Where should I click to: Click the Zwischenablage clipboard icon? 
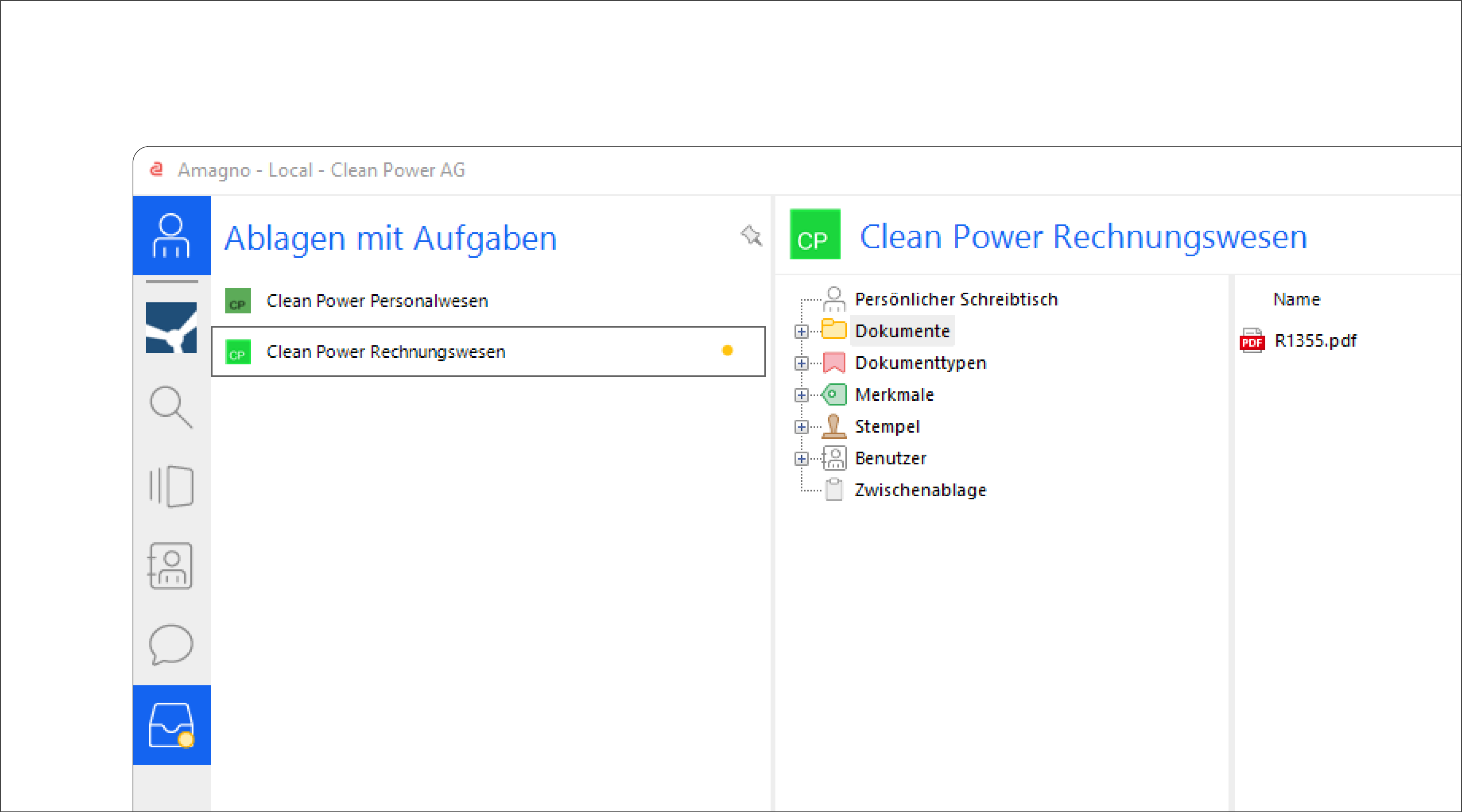(834, 490)
